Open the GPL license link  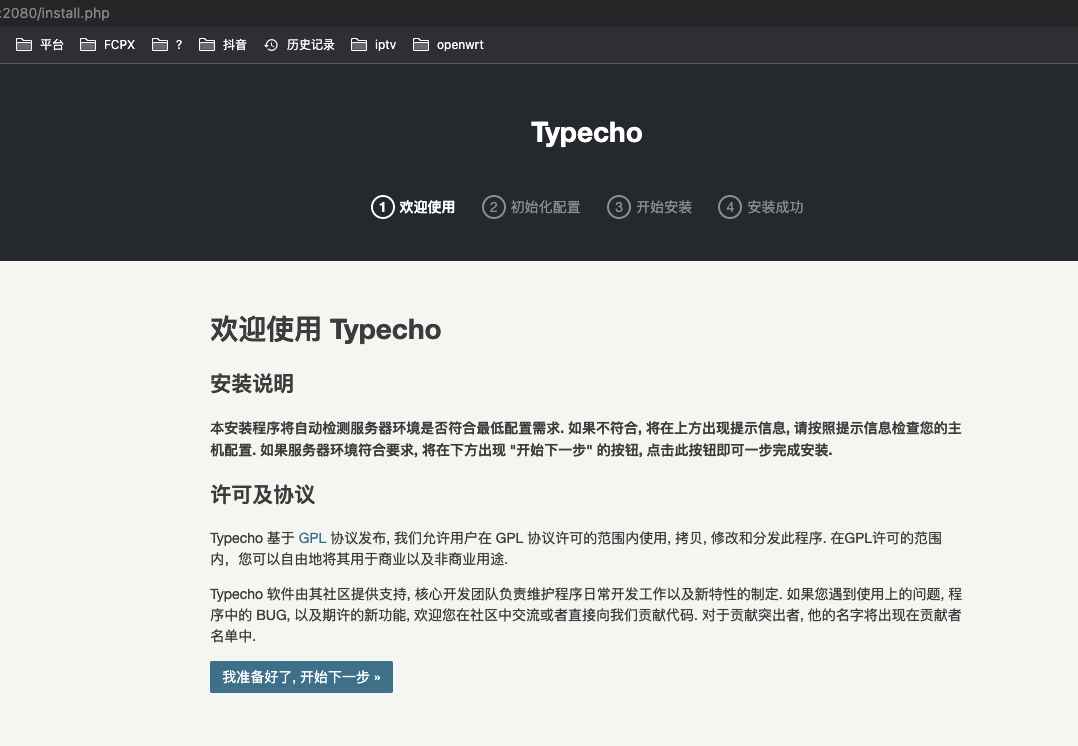click(x=312, y=538)
